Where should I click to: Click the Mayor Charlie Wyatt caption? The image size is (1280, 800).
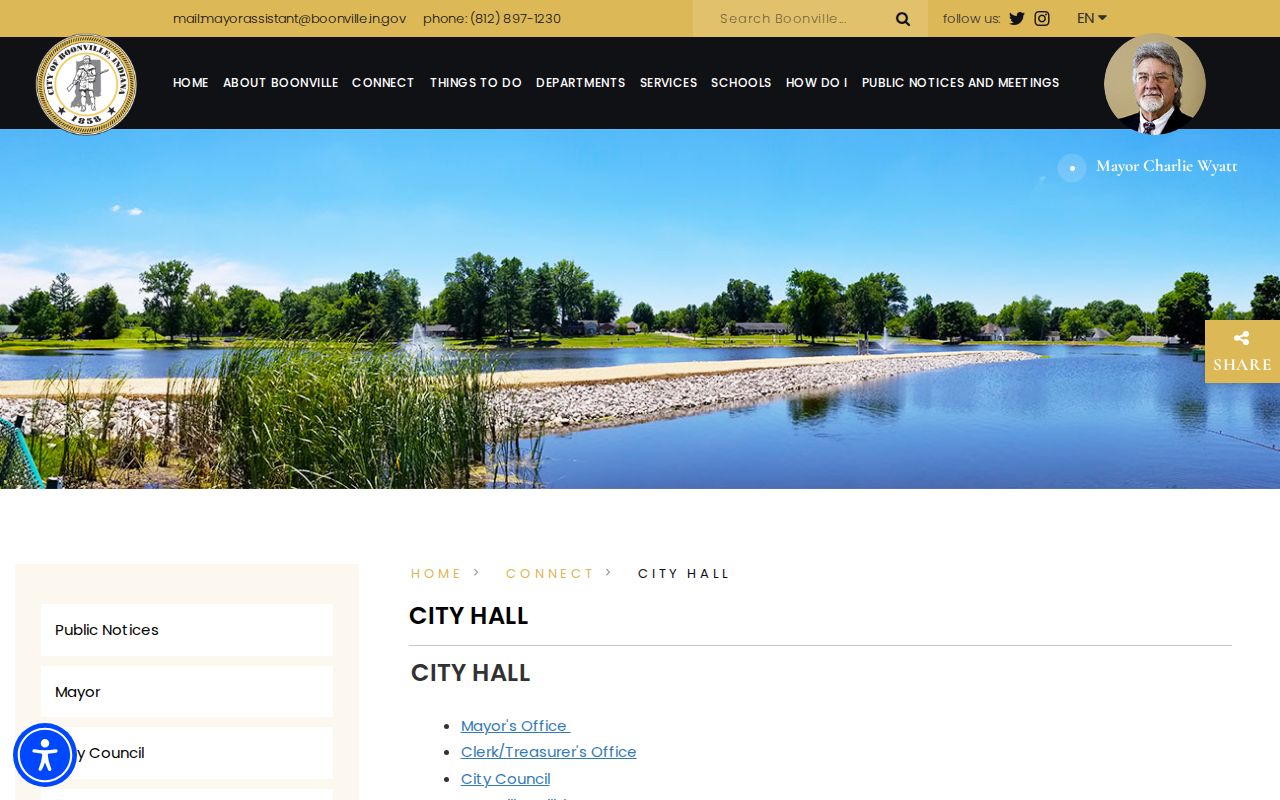(1166, 166)
